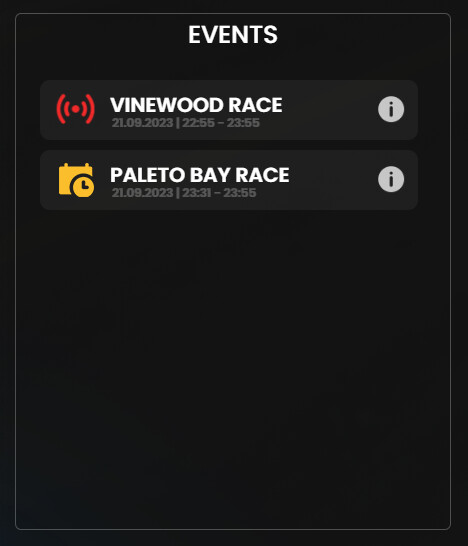Click the word VINEWOOD in first event
The height and width of the screenshot is (546, 468).
[x=166, y=105]
